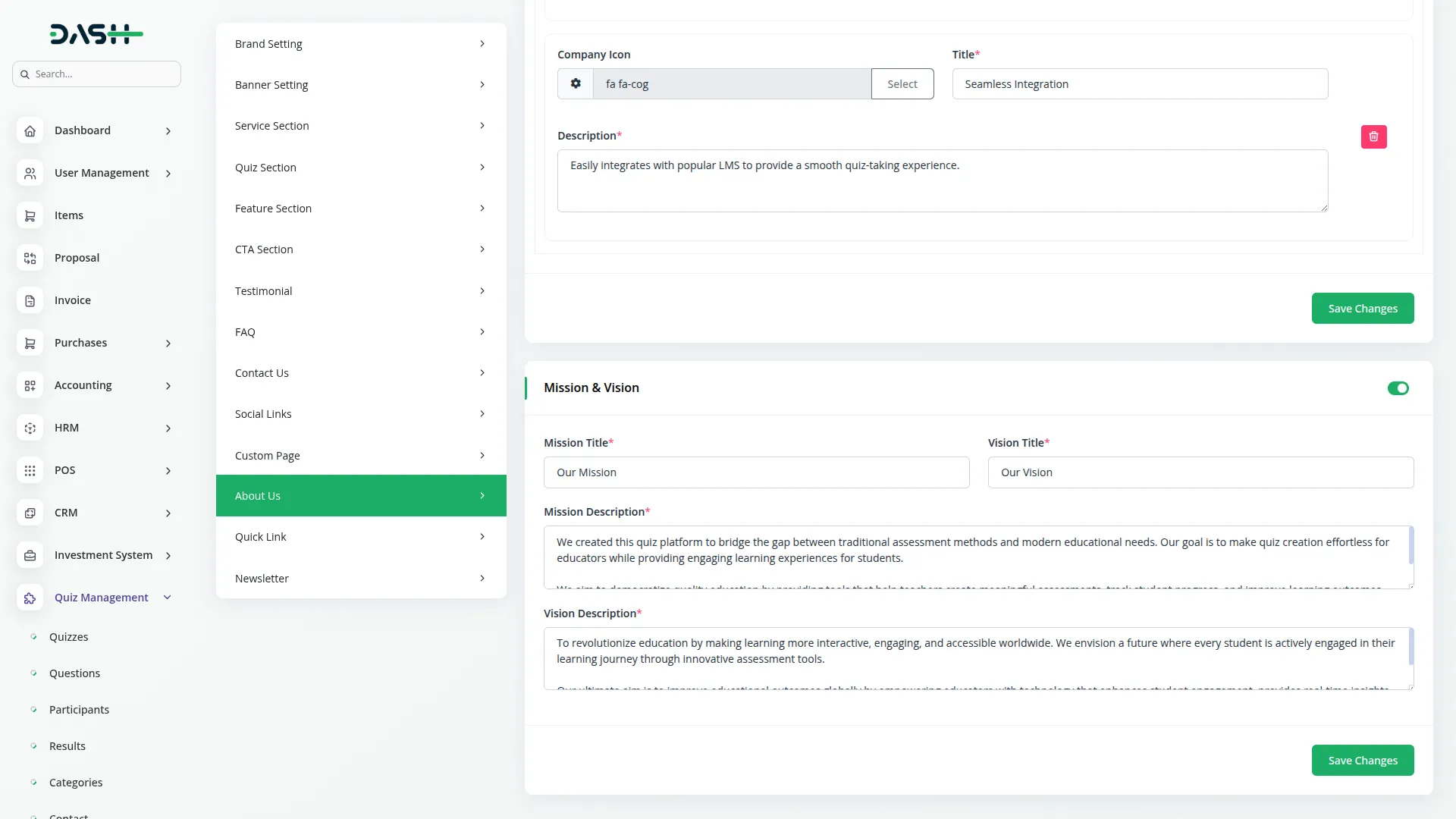The width and height of the screenshot is (1456, 819).
Task: Click the User Management people icon
Action: tap(30, 173)
